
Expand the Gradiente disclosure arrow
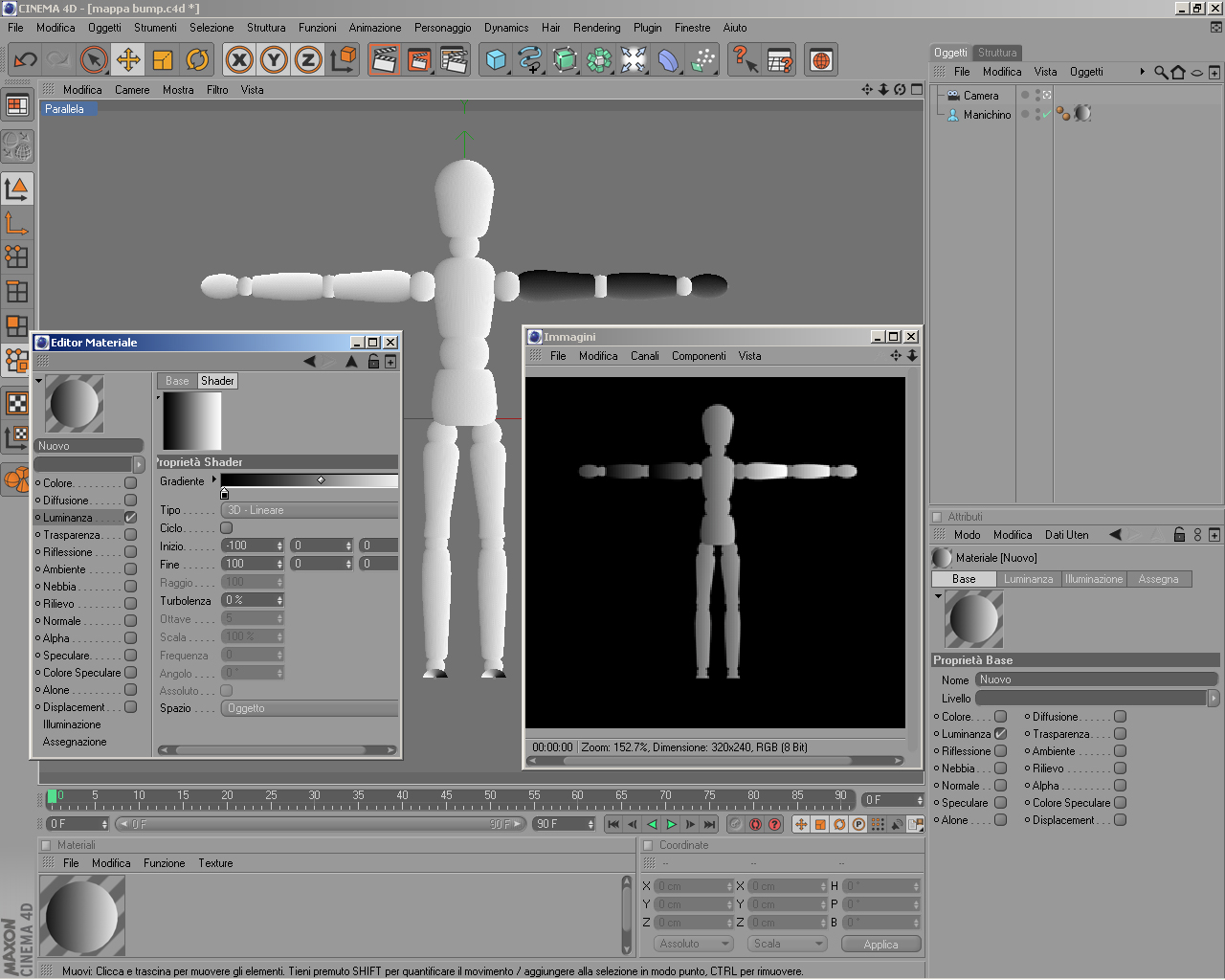coord(214,480)
